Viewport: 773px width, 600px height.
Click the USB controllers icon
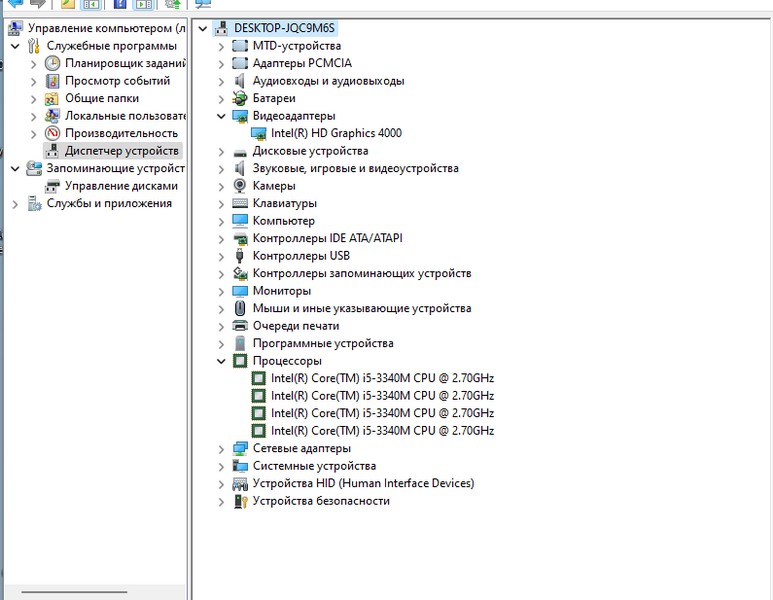(x=240, y=256)
